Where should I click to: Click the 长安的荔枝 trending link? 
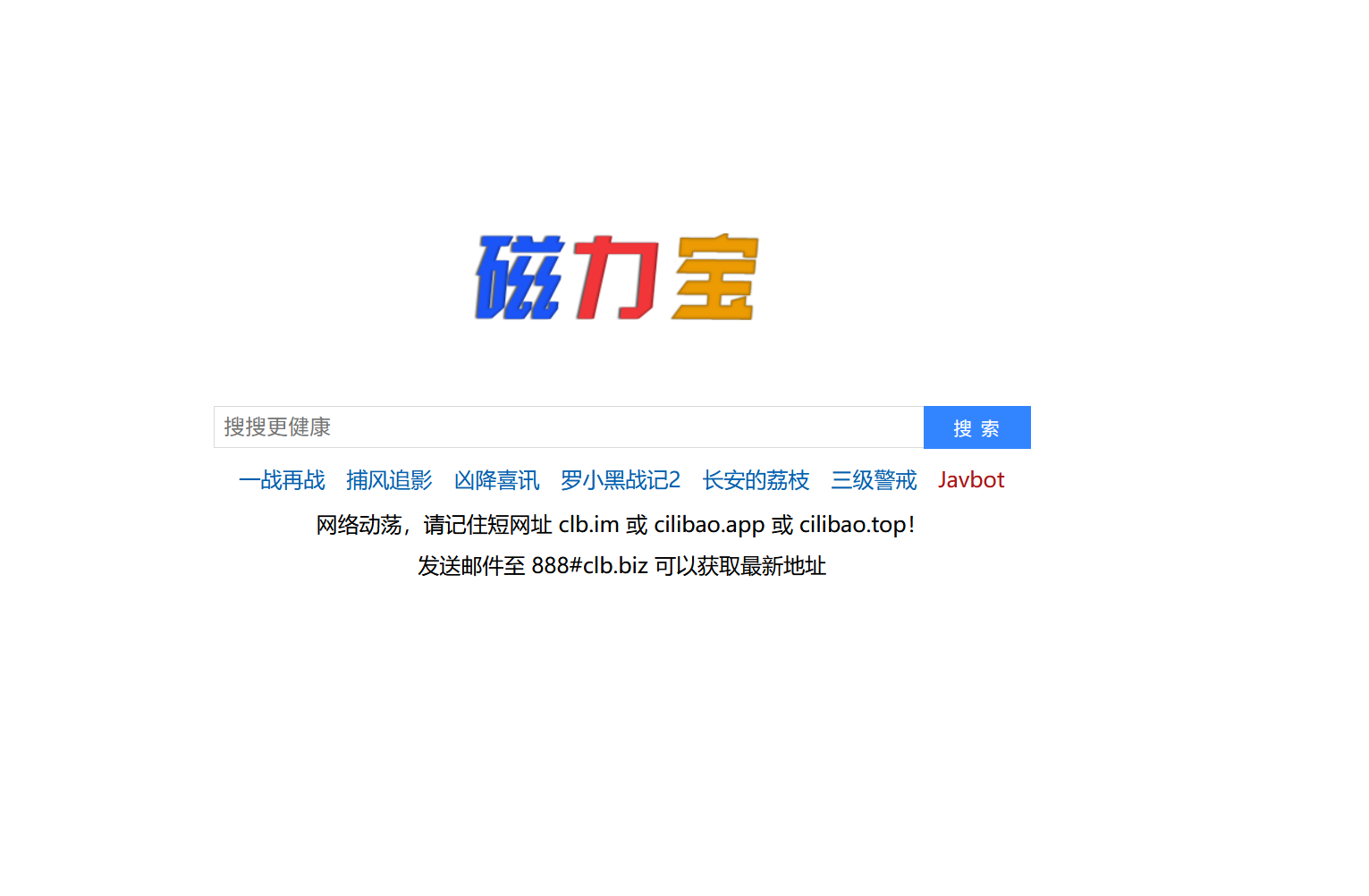[756, 480]
